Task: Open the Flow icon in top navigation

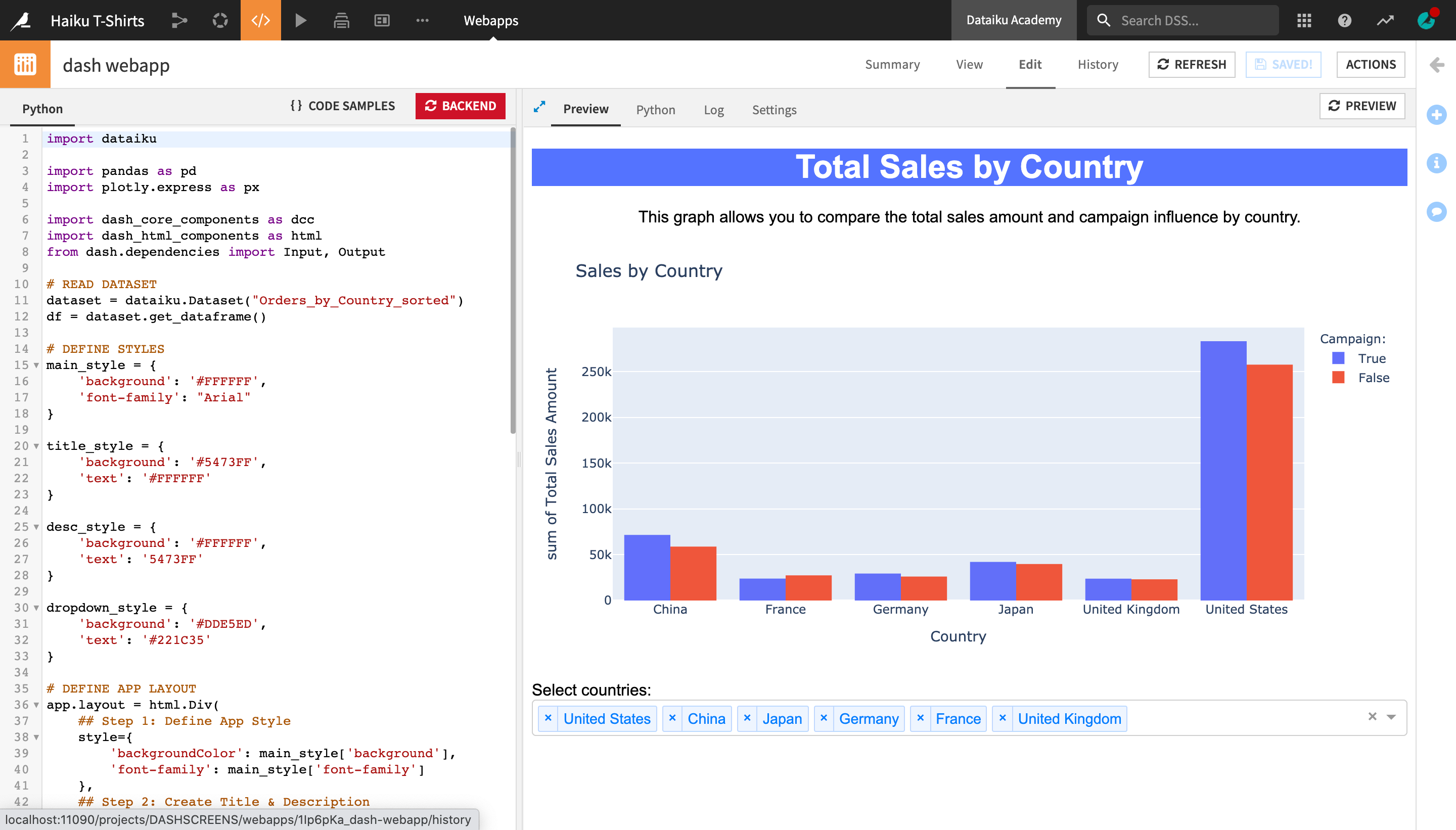Action: pyautogui.click(x=179, y=21)
